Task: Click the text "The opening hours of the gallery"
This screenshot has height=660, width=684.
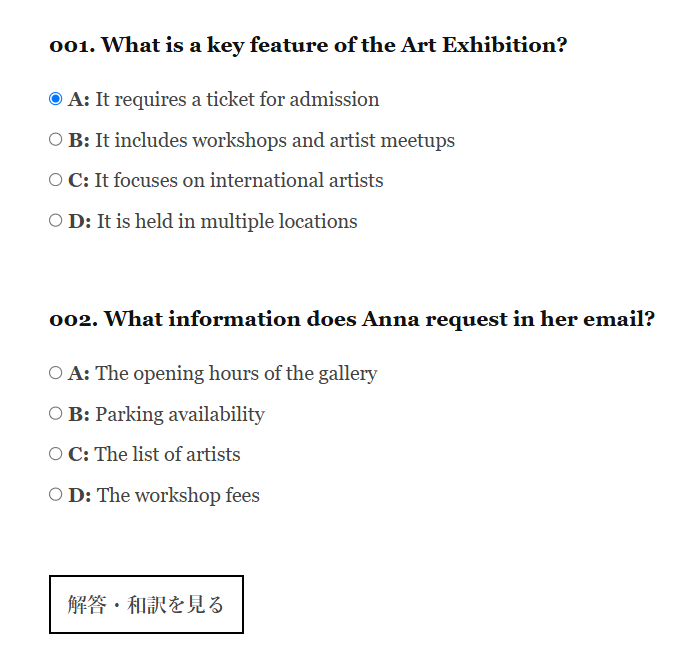Action: coord(236,374)
